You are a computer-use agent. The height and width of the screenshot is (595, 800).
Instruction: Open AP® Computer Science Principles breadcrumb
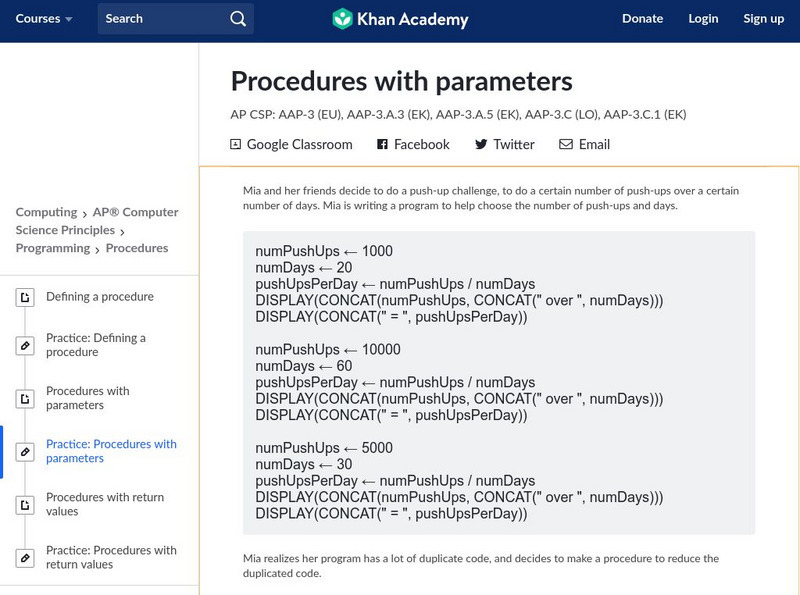pyautogui.click(x=97, y=221)
